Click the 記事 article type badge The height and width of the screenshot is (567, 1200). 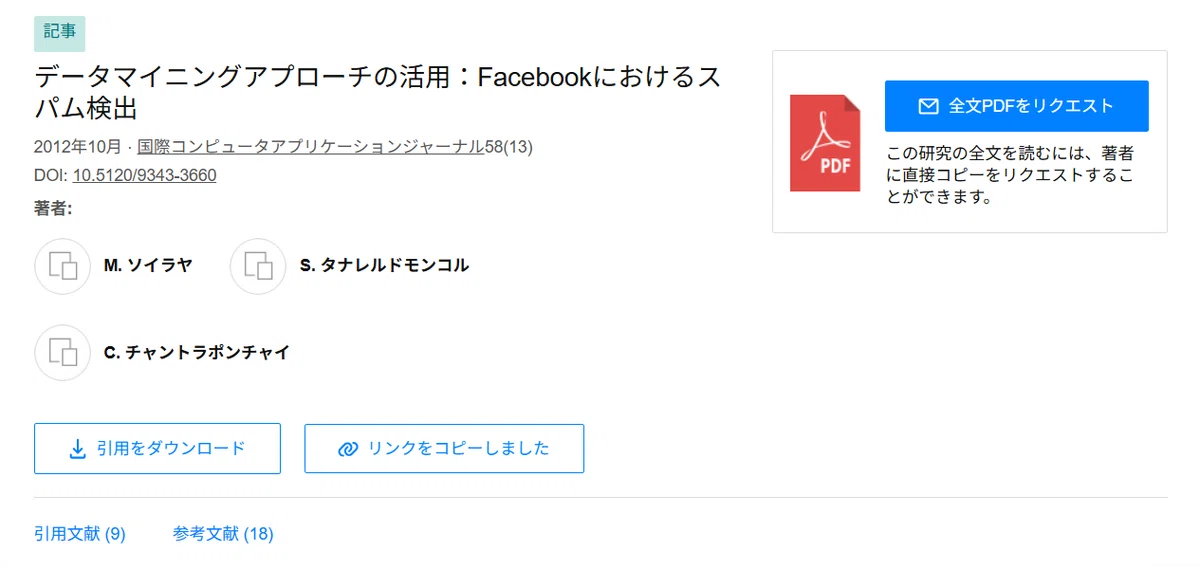click(60, 32)
